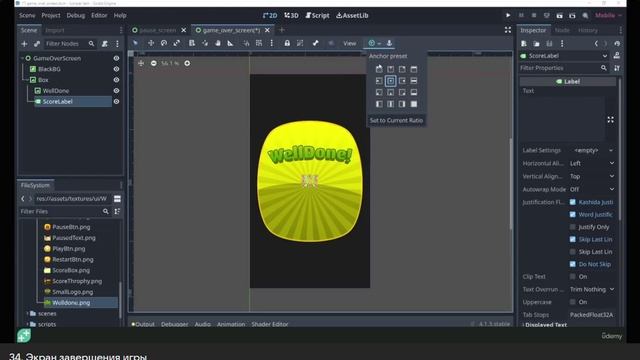Open the Project menu
Image resolution: width=640 pixels, height=360 pixels.
[x=51, y=16]
